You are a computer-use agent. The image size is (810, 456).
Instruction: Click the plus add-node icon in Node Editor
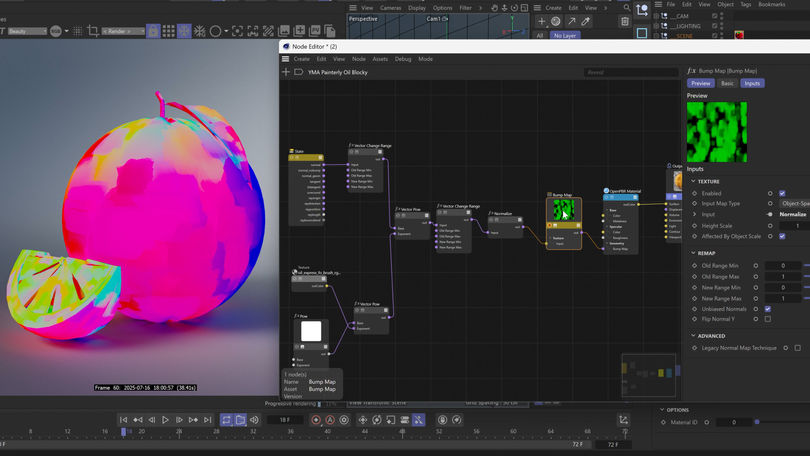point(286,72)
